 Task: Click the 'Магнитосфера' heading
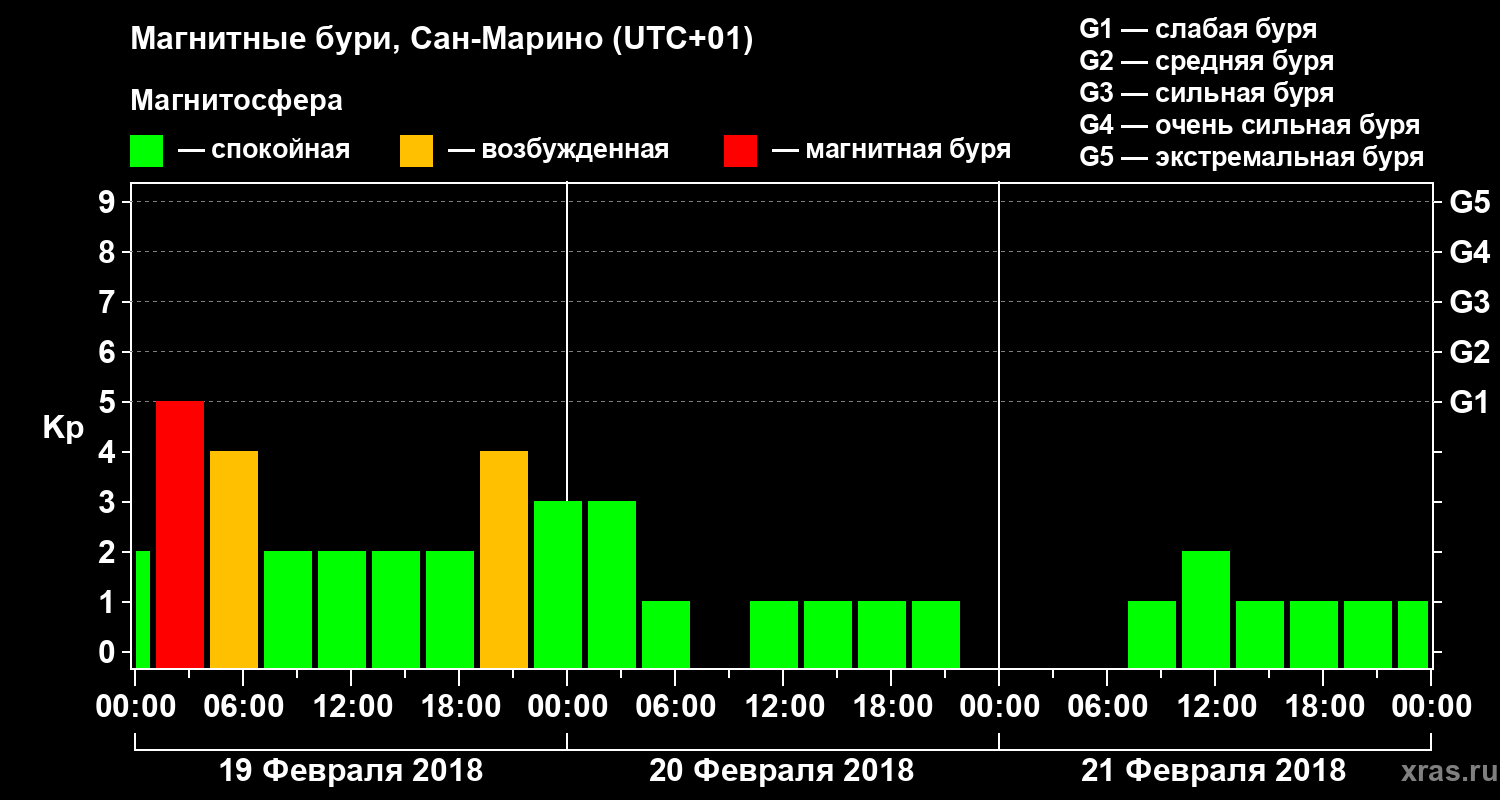[x=237, y=101]
